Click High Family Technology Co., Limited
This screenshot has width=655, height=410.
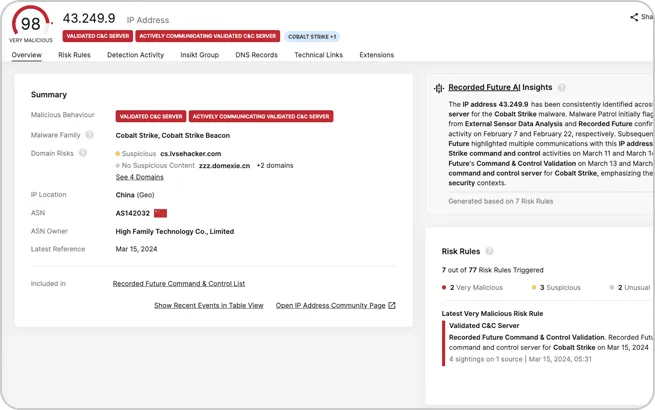pos(175,232)
